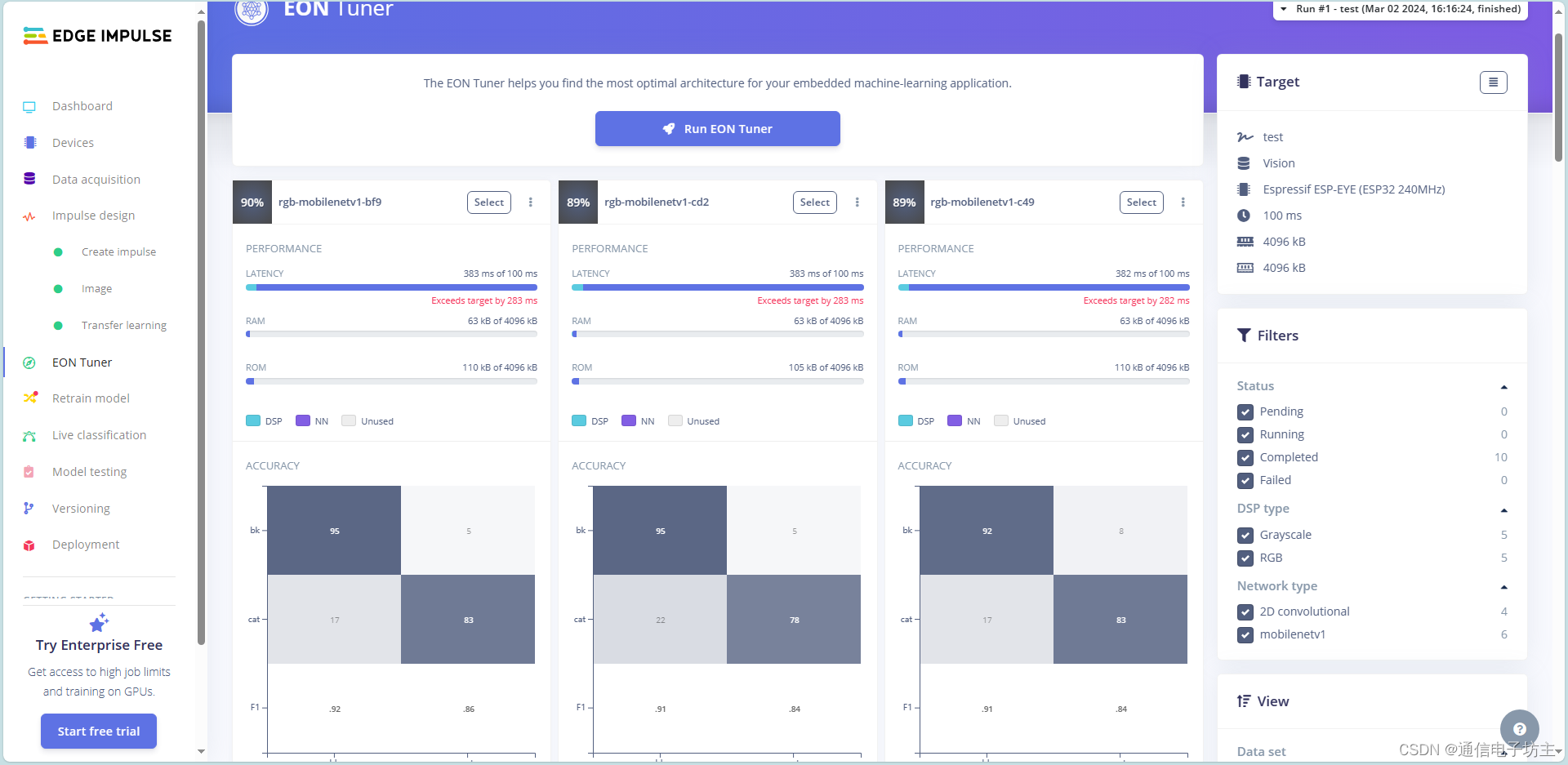Click the Impulse design pulse icon
This screenshot has height=765, width=1568.
[29, 216]
